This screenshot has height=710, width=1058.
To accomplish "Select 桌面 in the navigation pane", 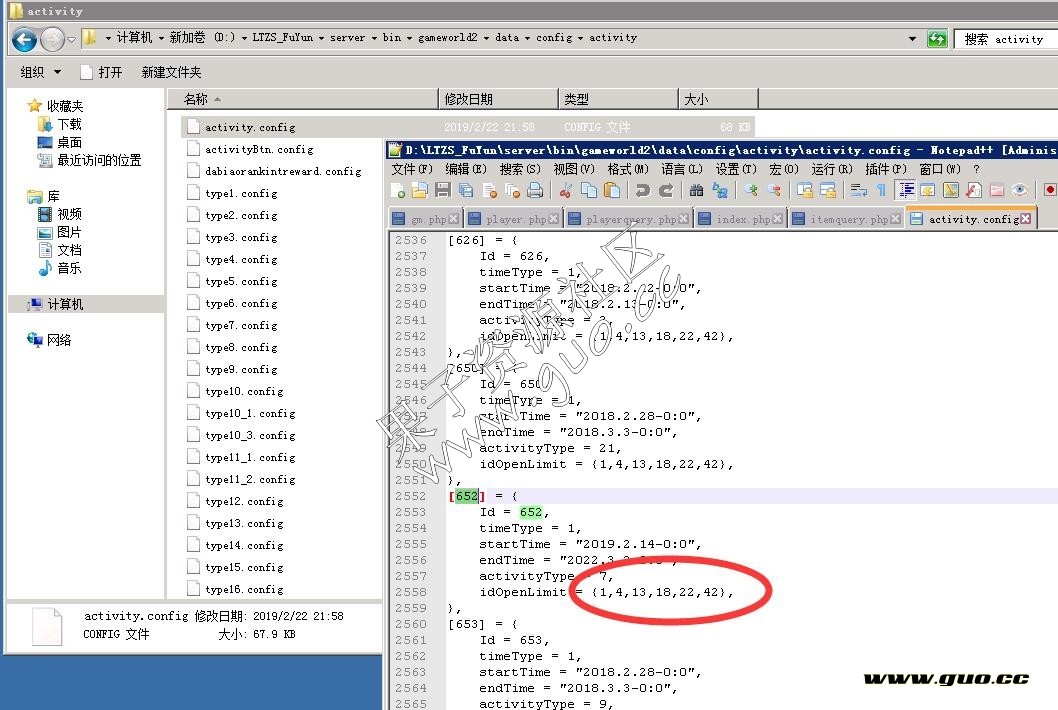I will pos(60,142).
